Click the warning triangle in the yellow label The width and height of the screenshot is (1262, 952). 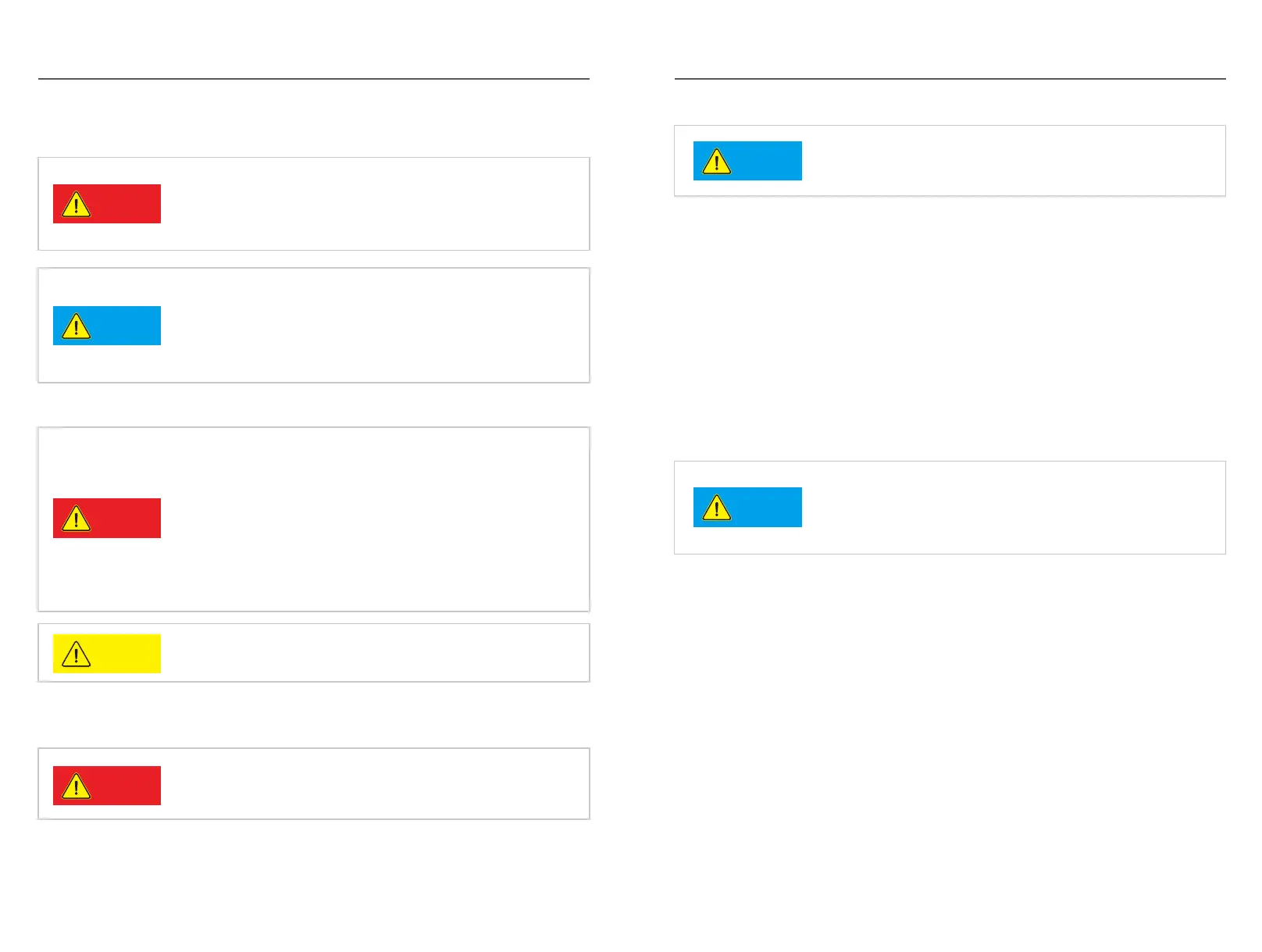76,654
